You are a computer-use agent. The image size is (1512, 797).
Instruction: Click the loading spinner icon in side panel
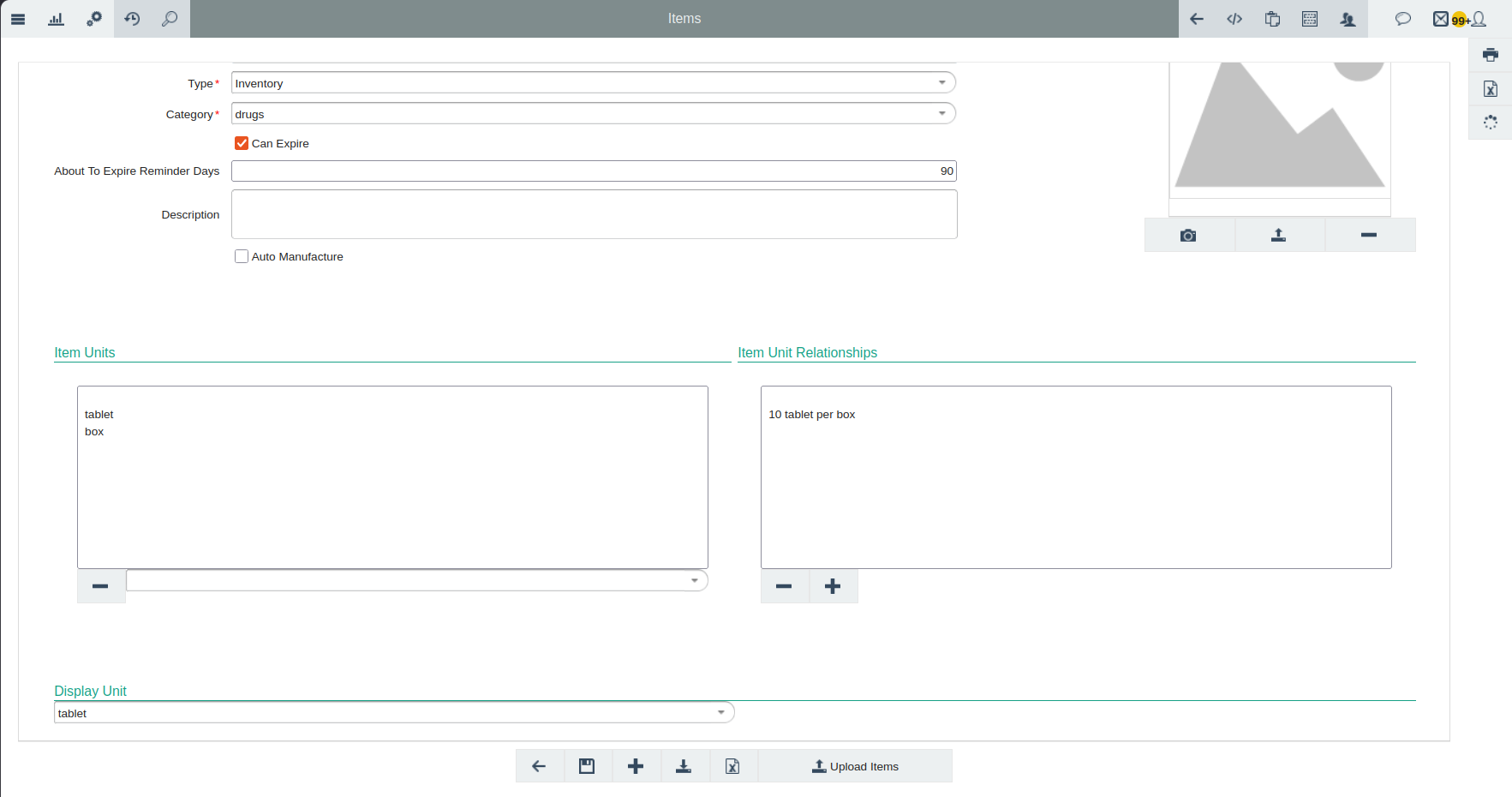pos(1491,123)
